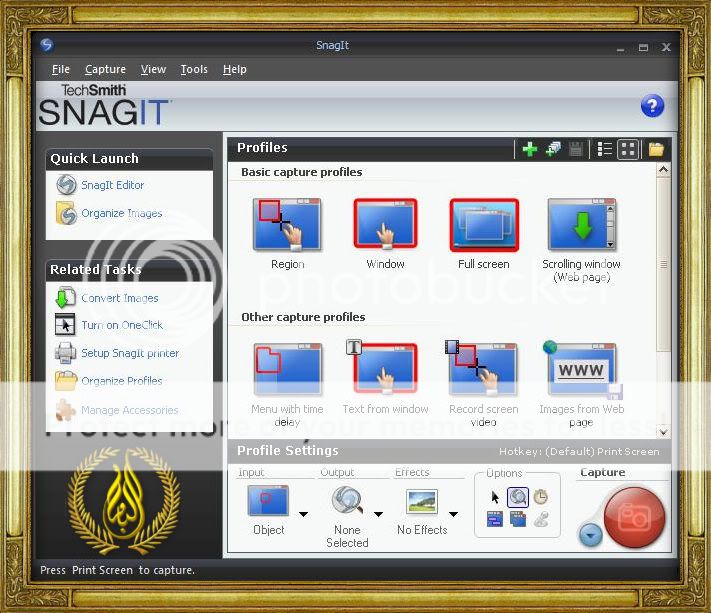Image resolution: width=711 pixels, height=613 pixels.
Task: Switch profiles to list view
Action: click(x=604, y=149)
